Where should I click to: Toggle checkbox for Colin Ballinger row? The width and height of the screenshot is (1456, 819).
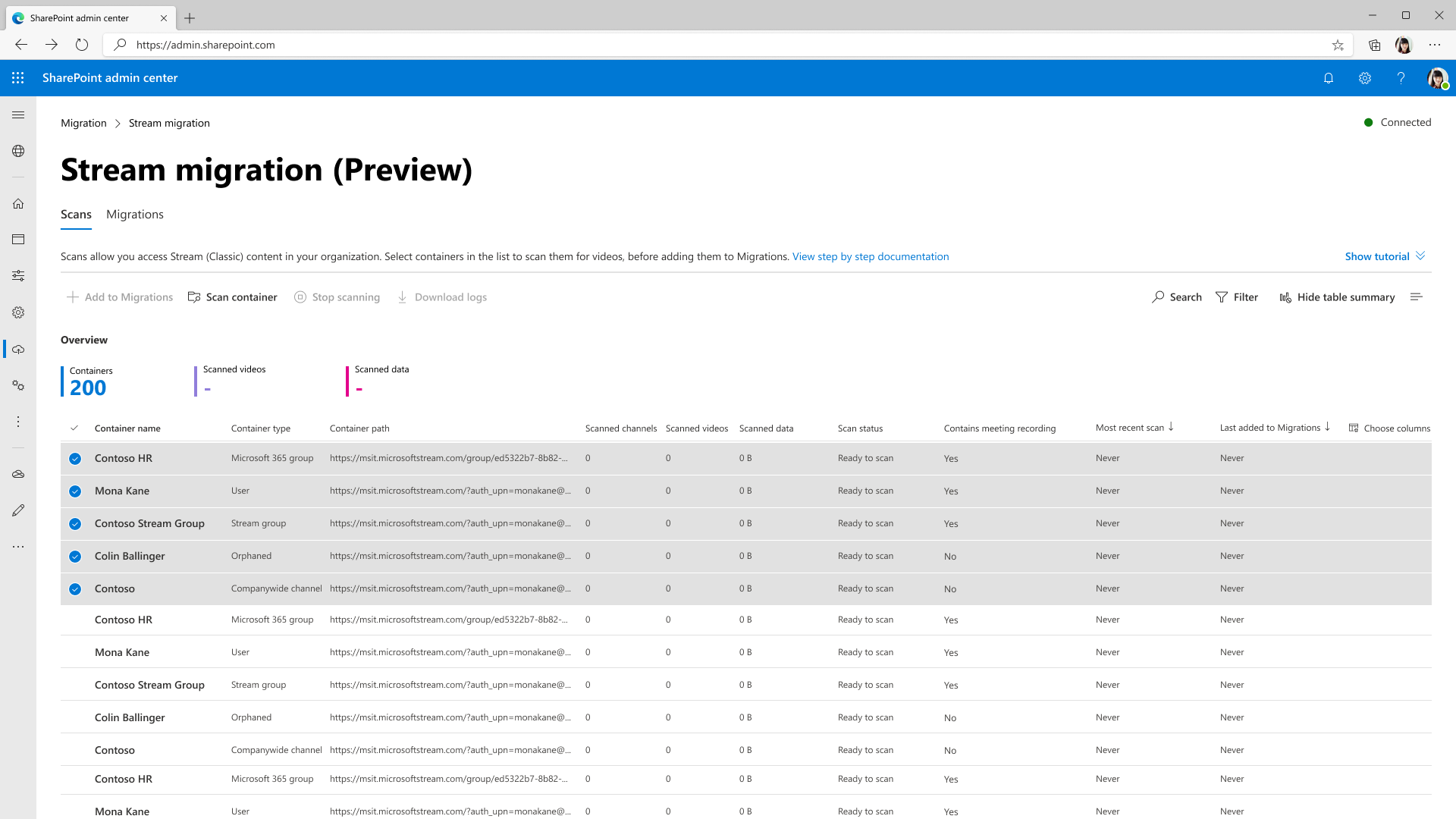click(75, 556)
